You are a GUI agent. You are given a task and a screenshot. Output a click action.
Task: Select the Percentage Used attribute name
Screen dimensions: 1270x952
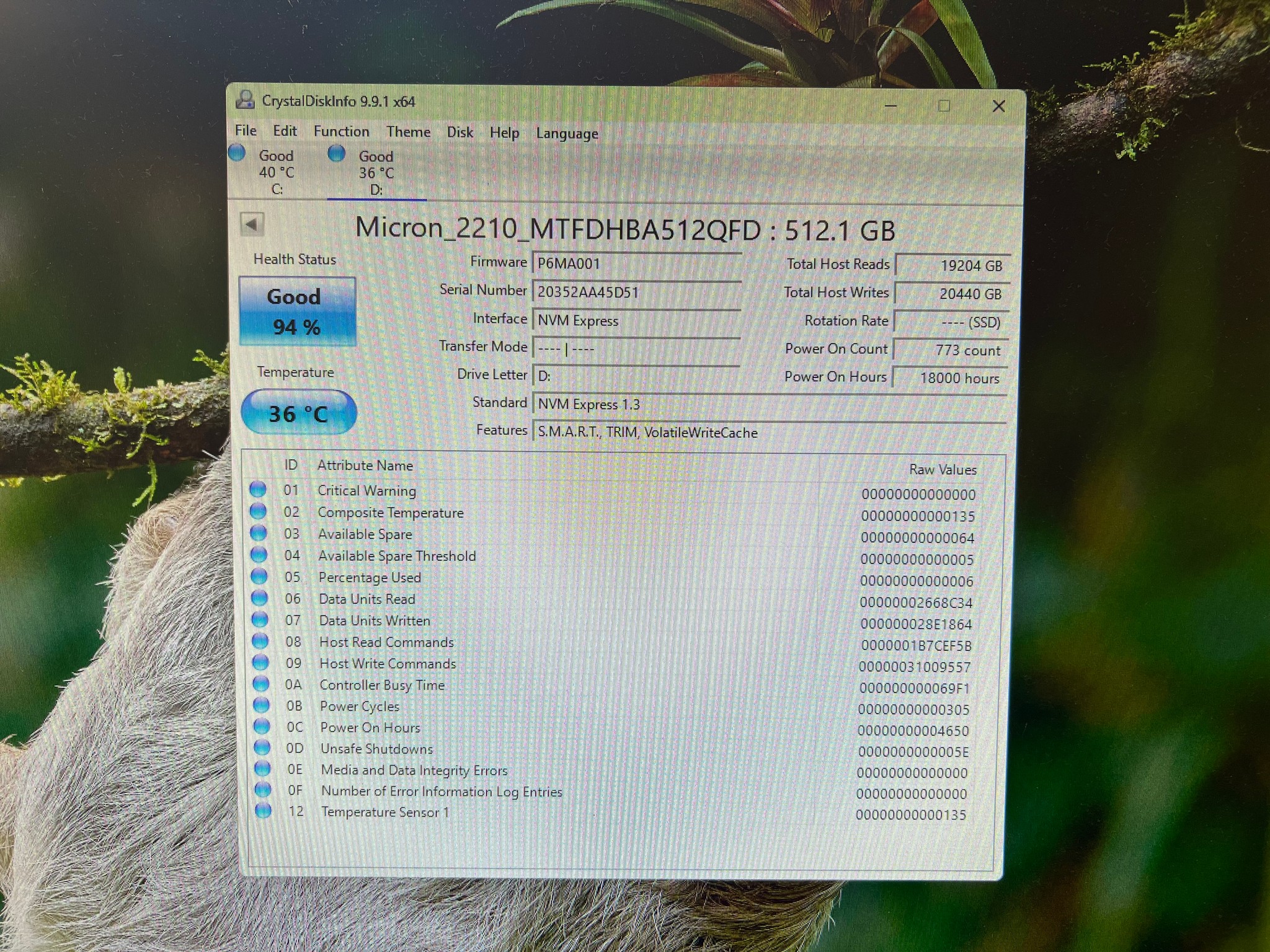coord(370,578)
